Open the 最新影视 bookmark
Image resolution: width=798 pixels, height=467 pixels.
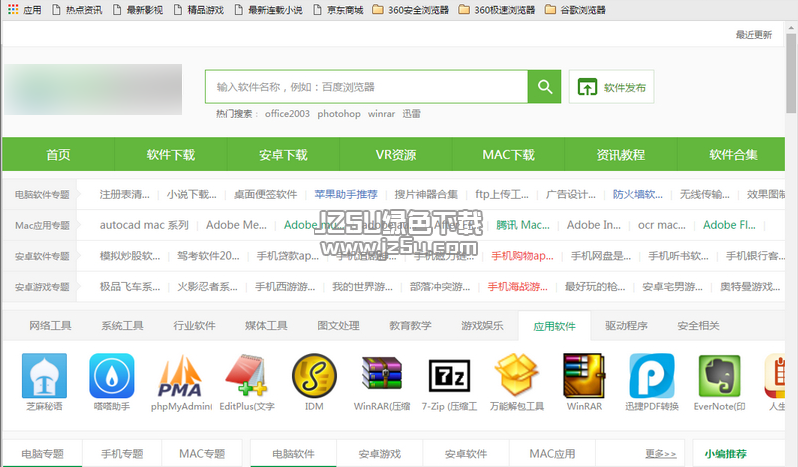[138, 10]
